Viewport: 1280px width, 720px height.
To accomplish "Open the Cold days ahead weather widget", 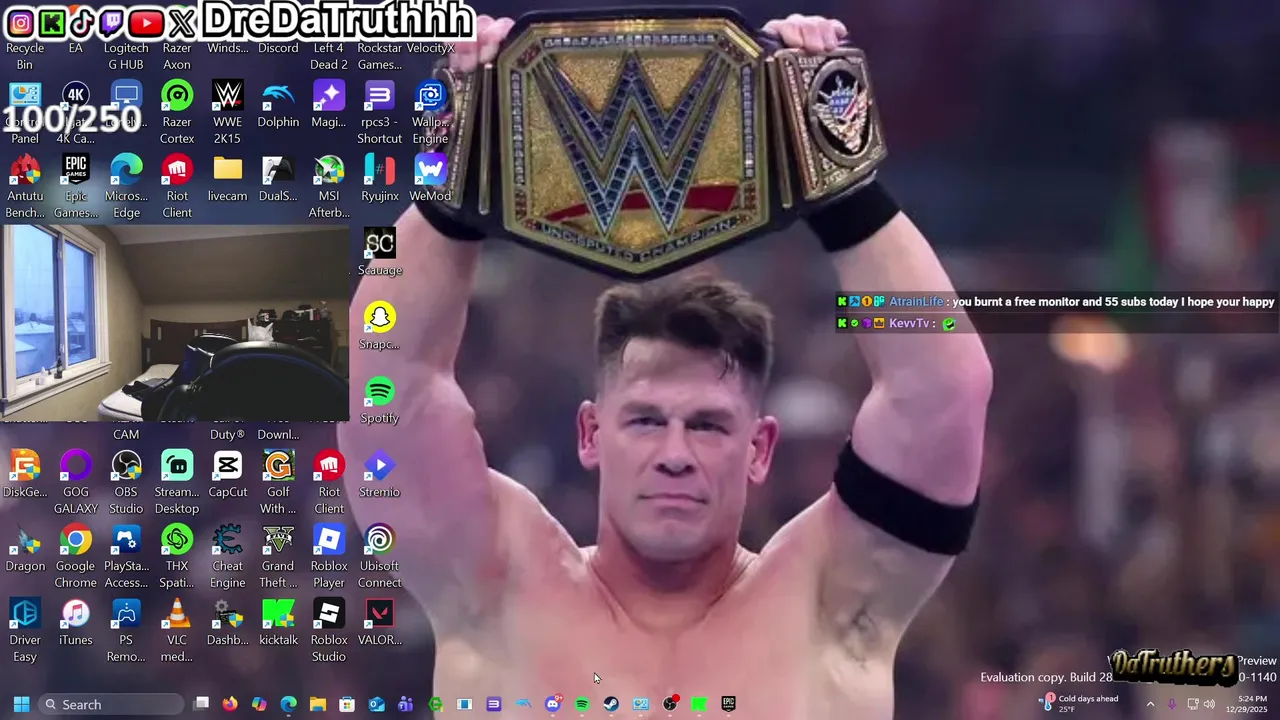I will (x=1079, y=704).
